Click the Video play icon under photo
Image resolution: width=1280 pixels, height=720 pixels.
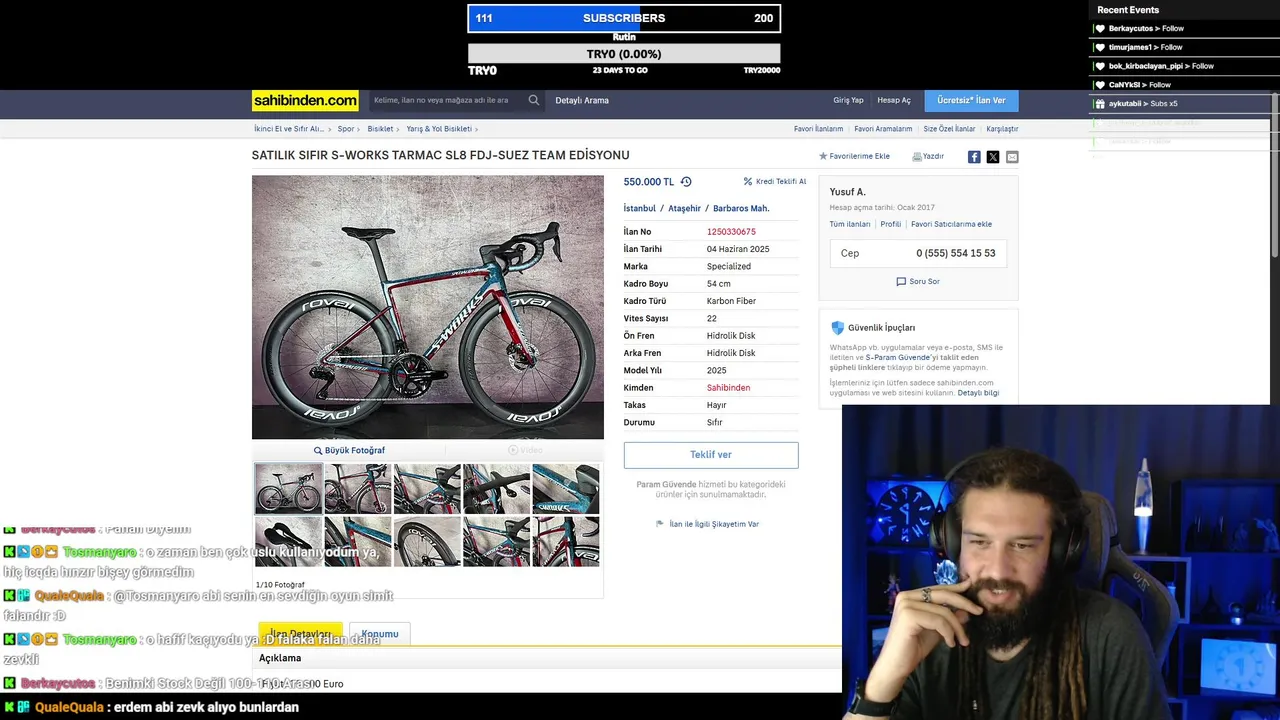tap(513, 450)
